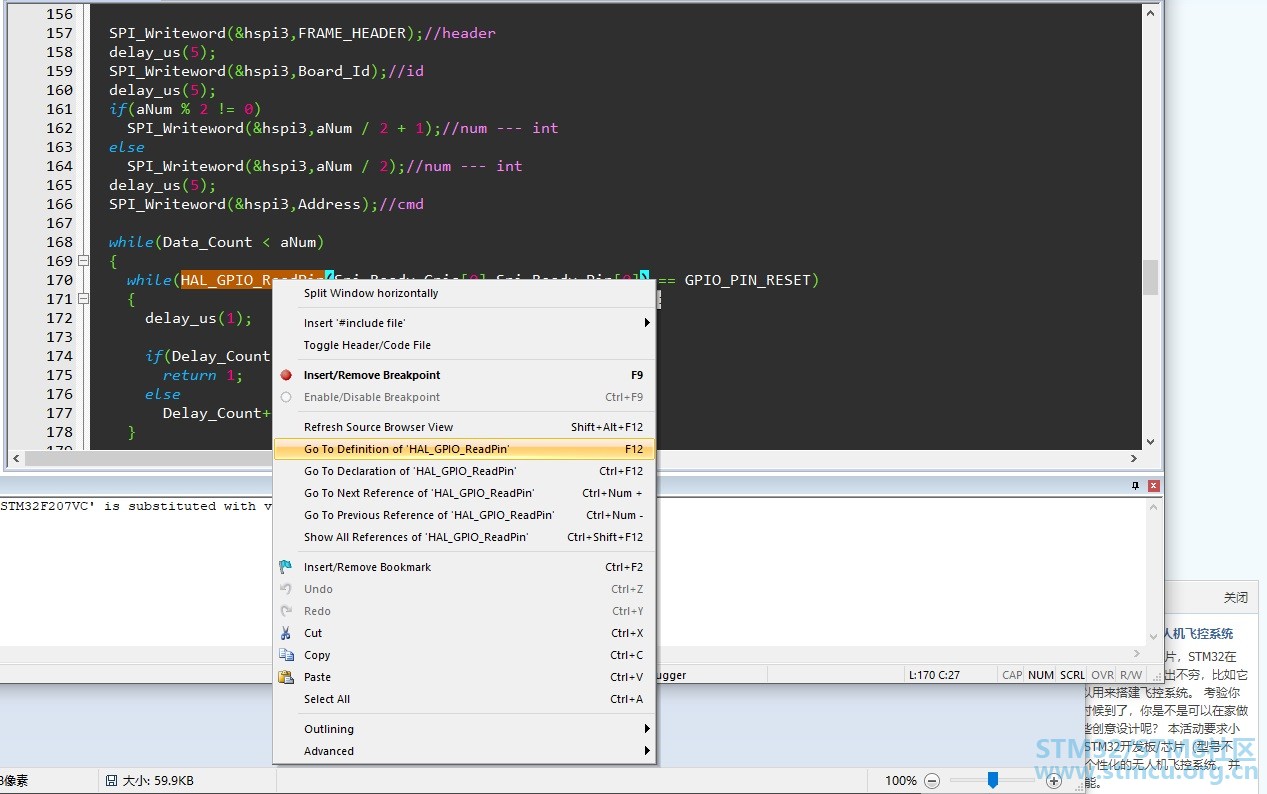Click the 'else' keyword on line 163
1267x794 pixels.
click(127, 147)
